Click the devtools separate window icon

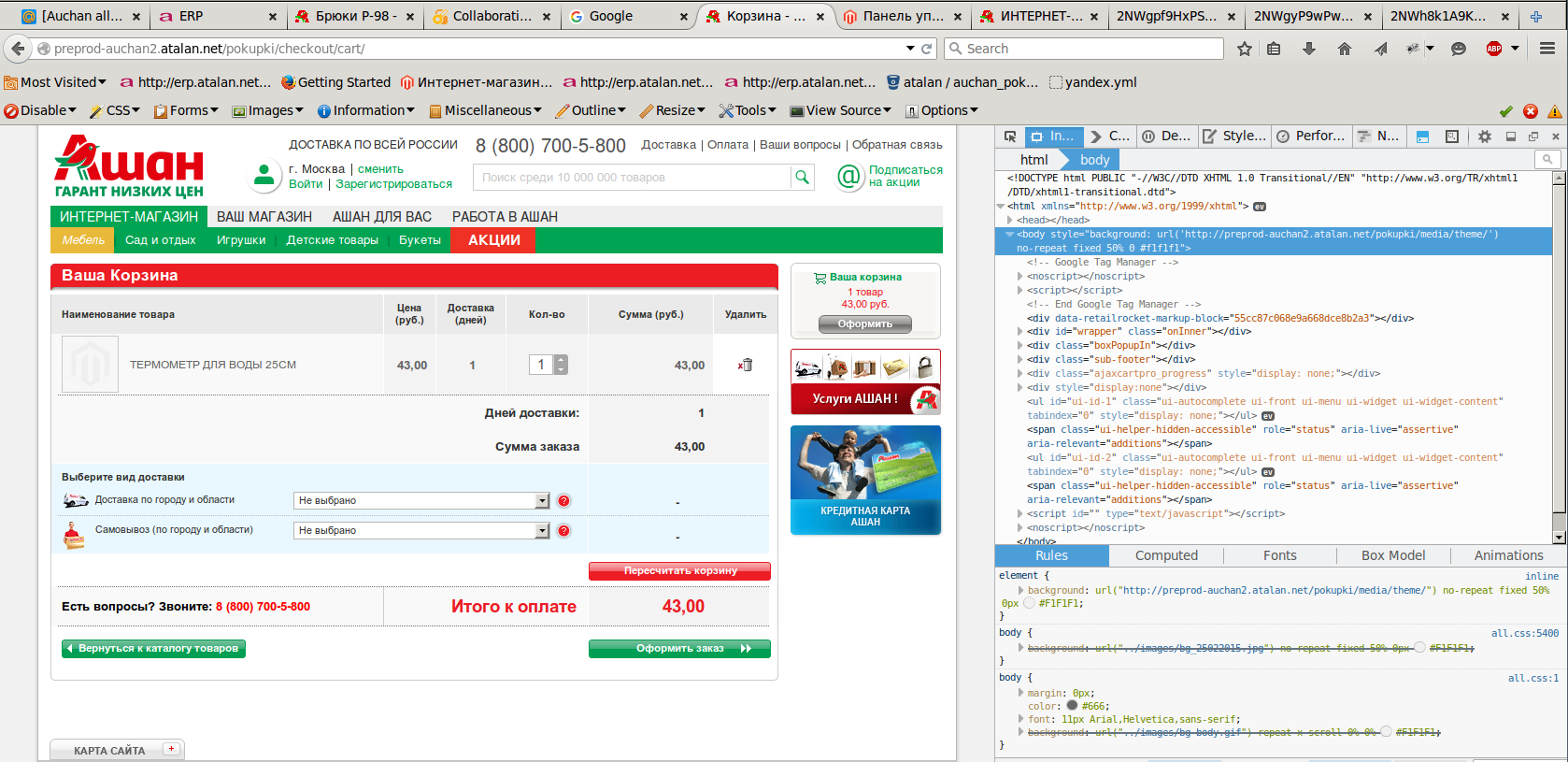tap(1533, 137)
